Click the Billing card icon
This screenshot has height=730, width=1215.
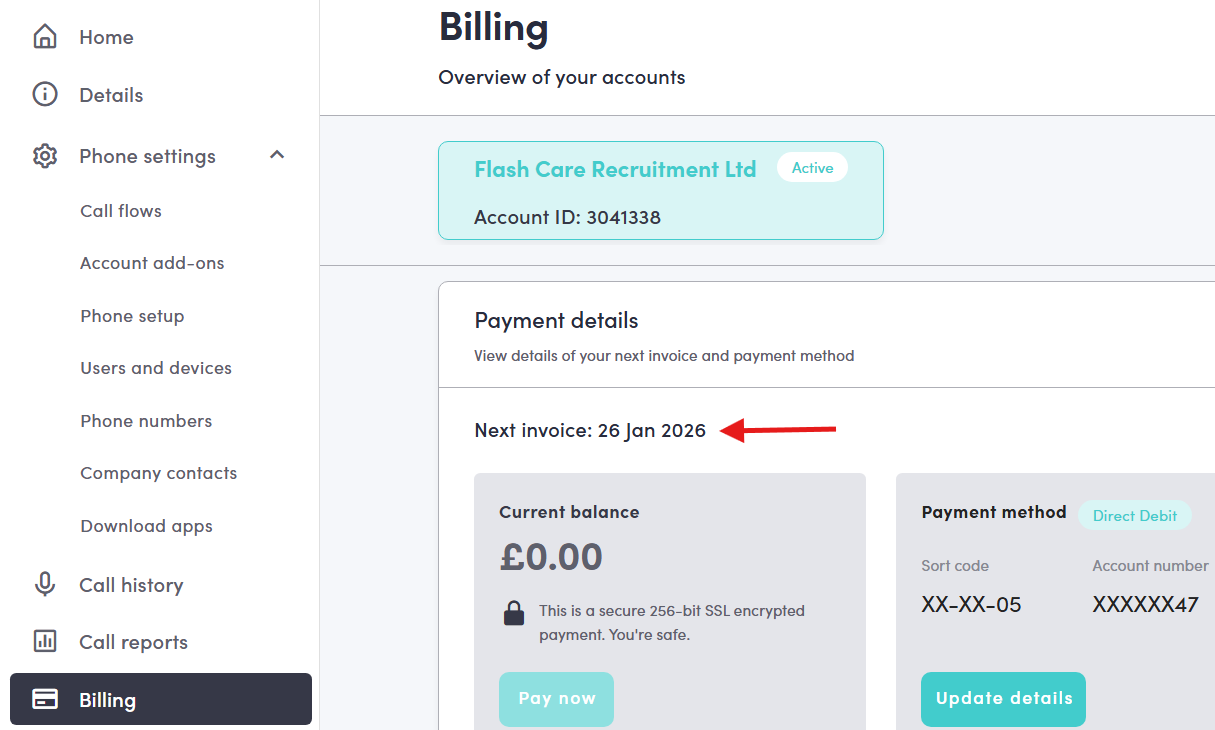[45, 700]
